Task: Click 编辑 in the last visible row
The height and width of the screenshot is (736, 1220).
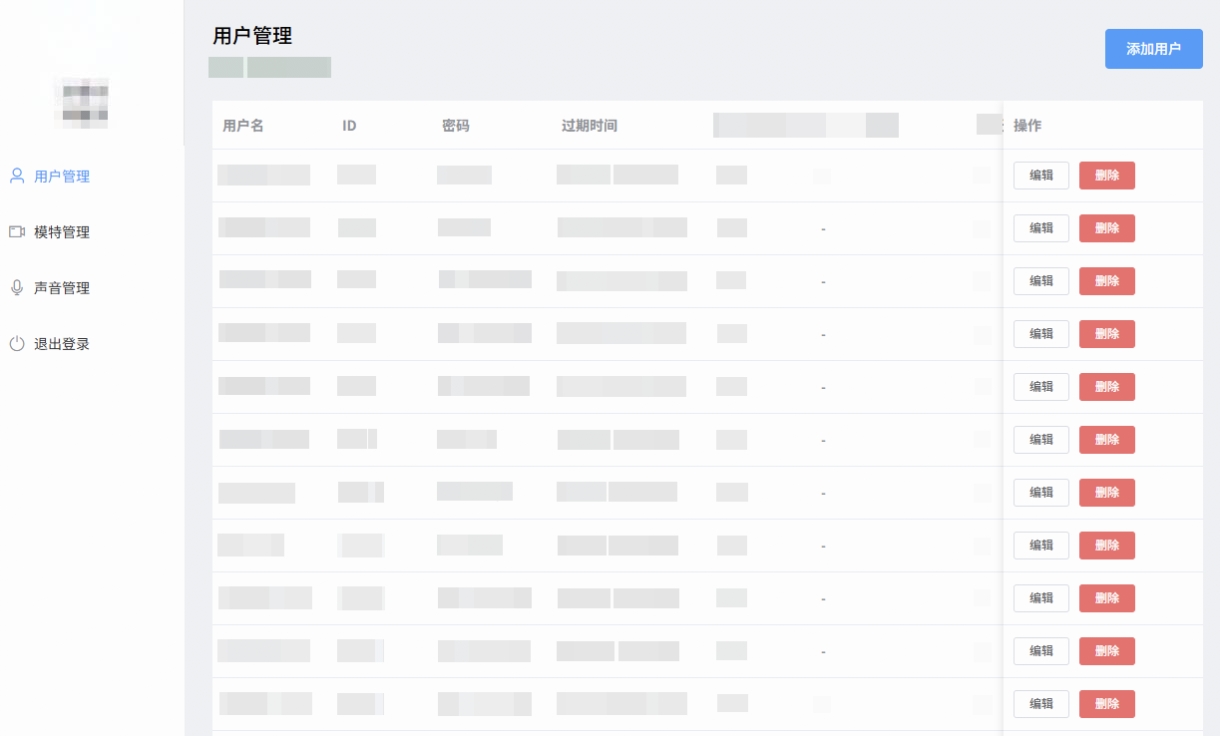Action: click(x=1041, y=704)
